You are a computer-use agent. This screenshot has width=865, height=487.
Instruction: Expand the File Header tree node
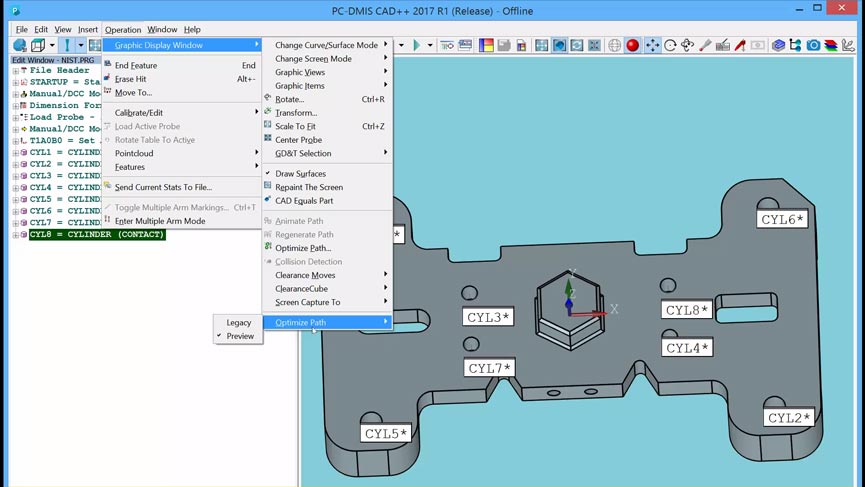(15, 71)
